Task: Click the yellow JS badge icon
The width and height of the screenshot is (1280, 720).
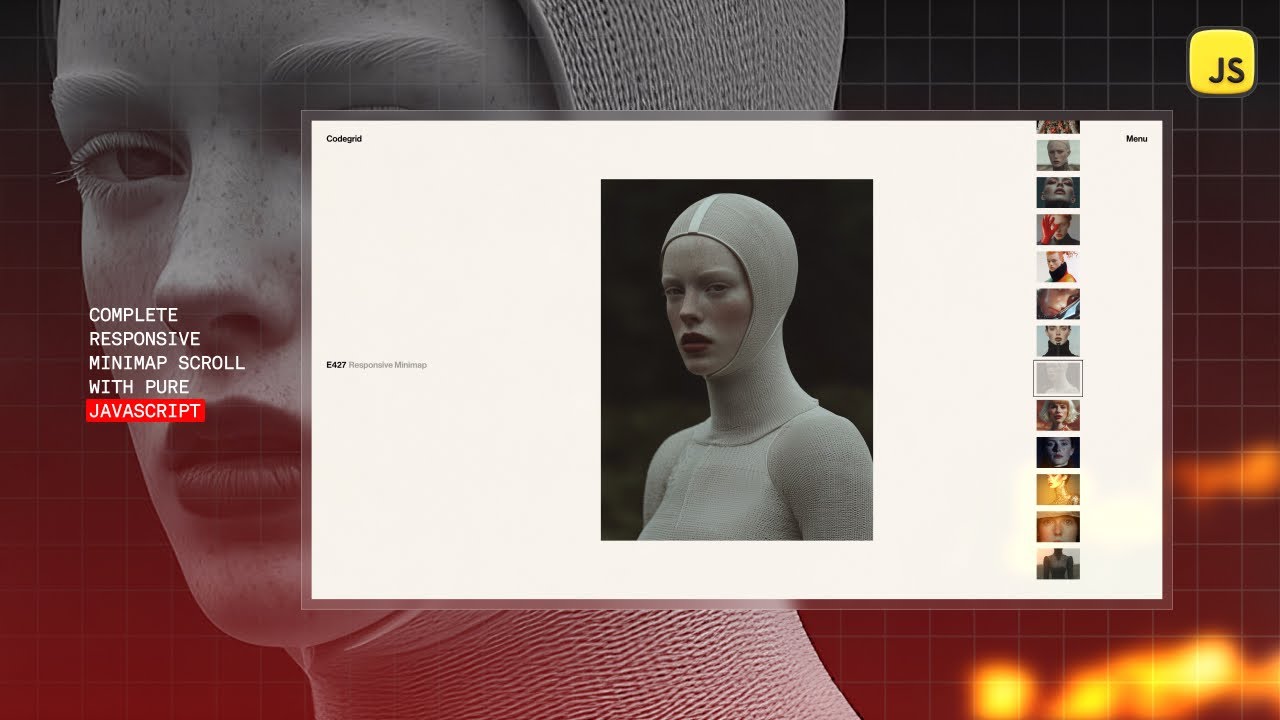Action: tap(1222, 62)
